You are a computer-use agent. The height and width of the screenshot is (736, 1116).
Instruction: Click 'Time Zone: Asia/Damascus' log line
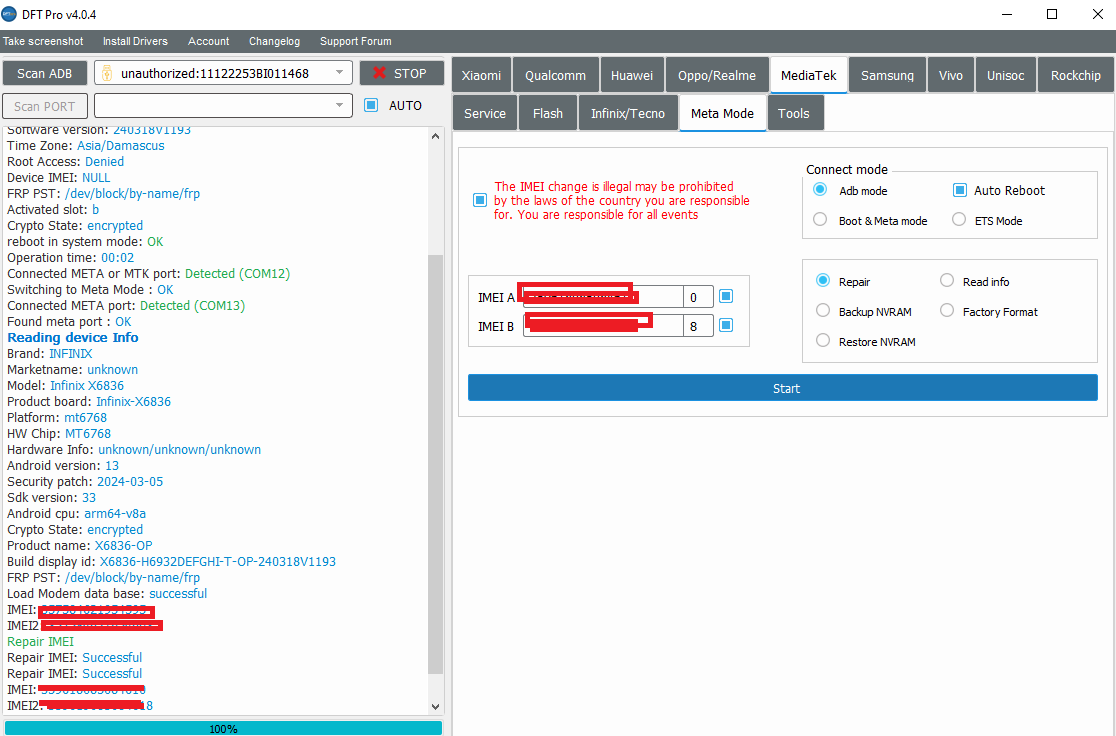tap(85, 145)
